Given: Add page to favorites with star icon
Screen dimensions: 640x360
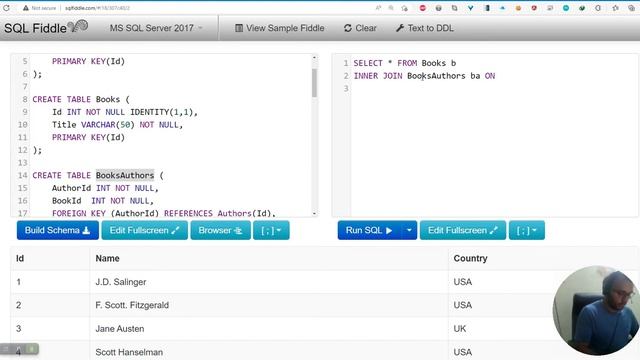Looking at the screenshot, I should pyautogui.click(x=404, y=8).
